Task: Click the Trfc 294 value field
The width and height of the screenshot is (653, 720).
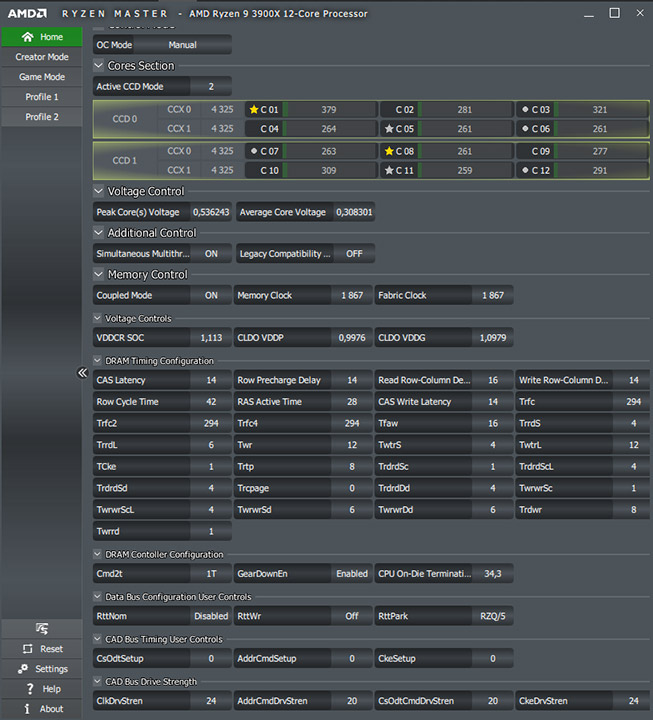Action: click(x=633, y=401)
